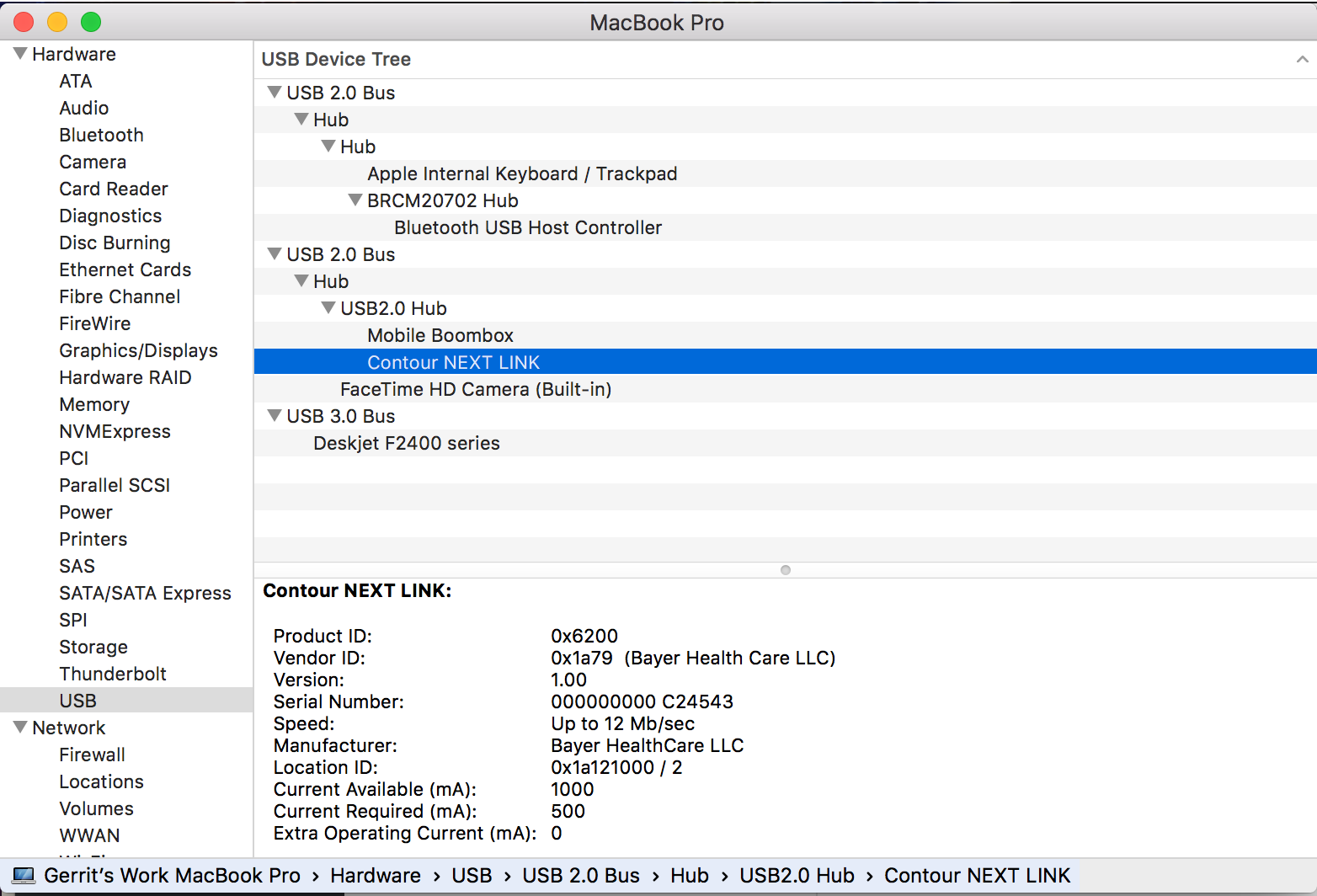Open Thunderbolt information
Screen dimensions: 1317x896
point(113,674)
